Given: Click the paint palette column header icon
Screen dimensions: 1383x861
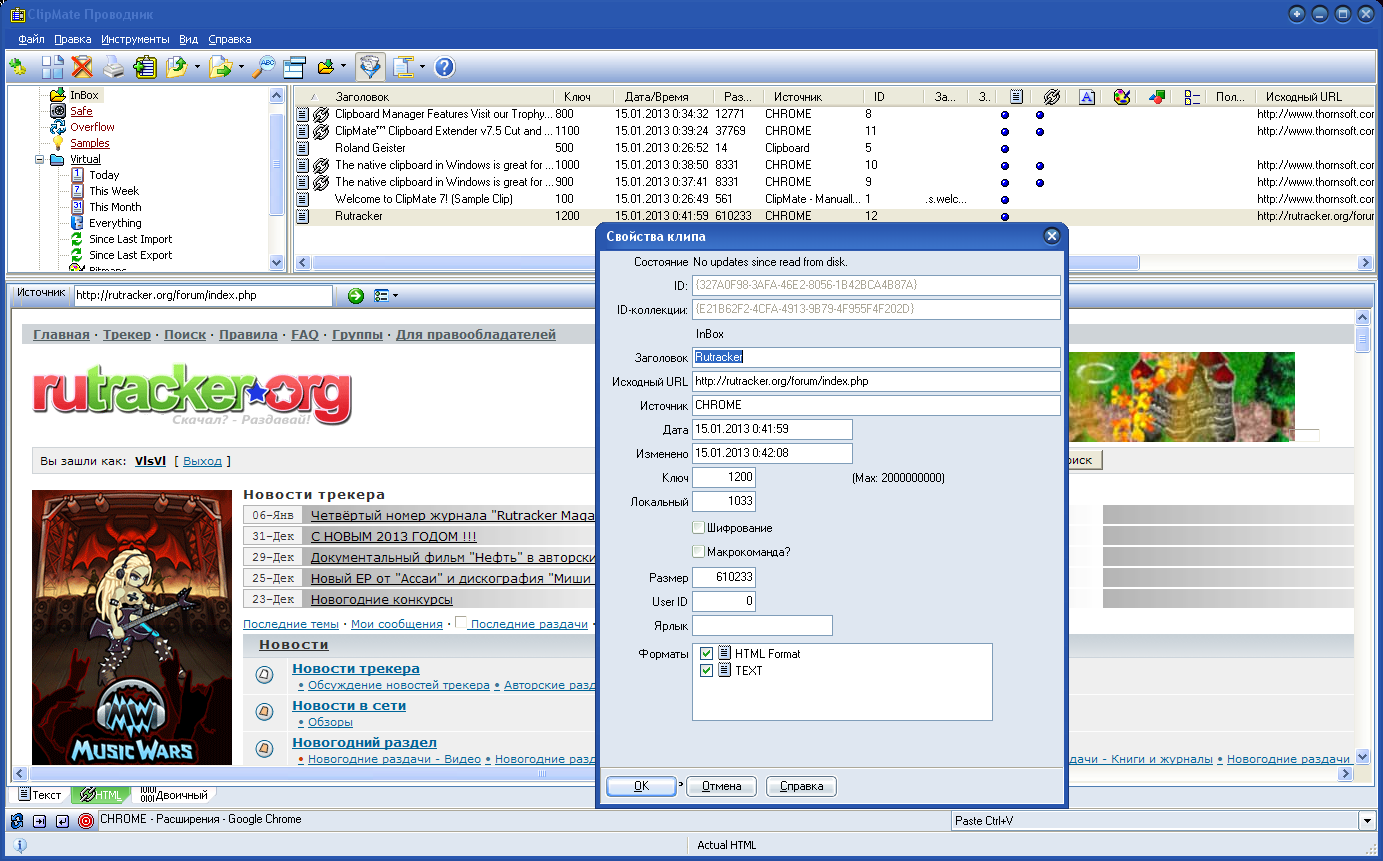Looking at the screenshot, I should 1122,97.
